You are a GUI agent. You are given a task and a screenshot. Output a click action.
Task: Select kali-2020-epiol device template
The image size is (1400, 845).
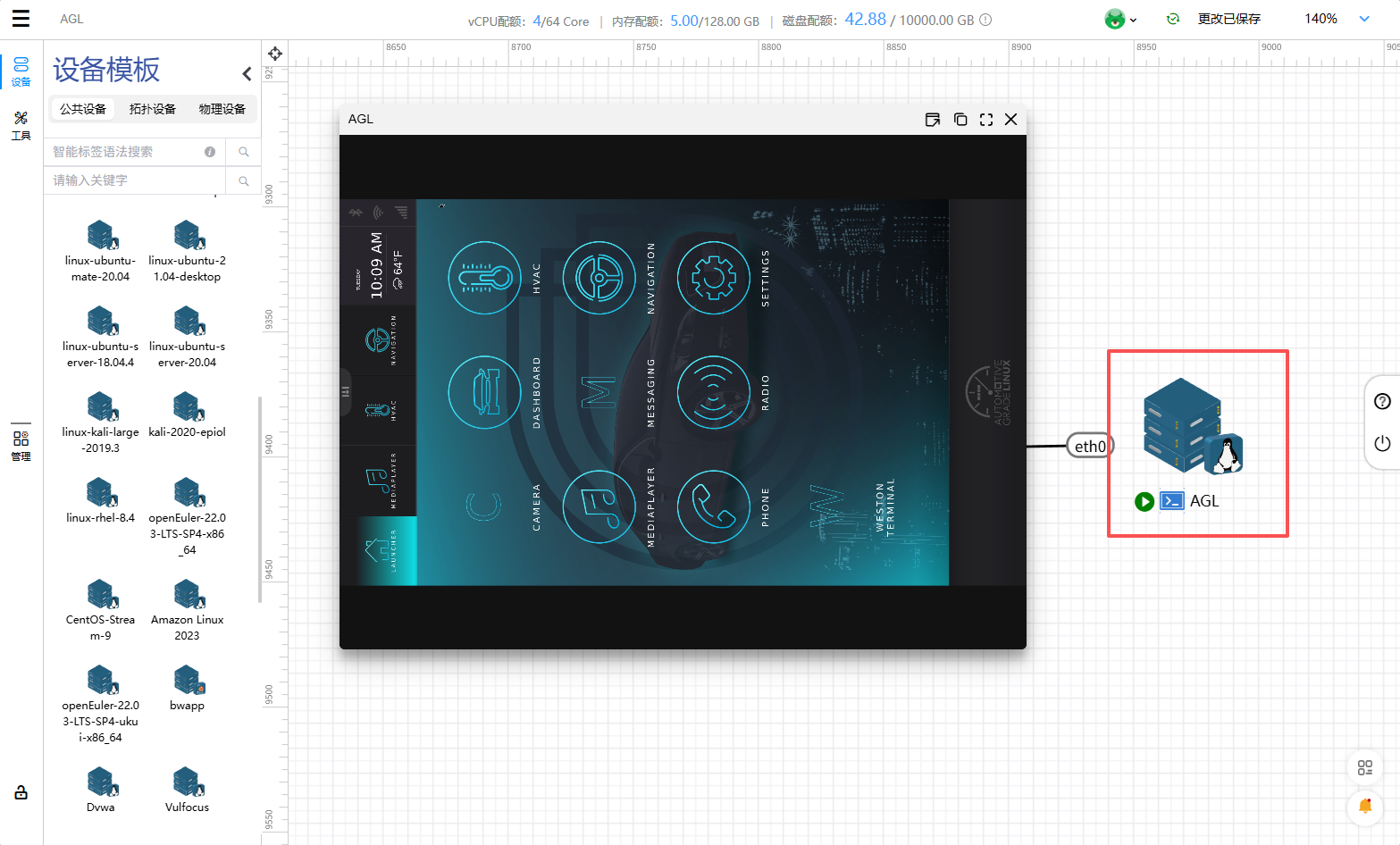[187, 415]
